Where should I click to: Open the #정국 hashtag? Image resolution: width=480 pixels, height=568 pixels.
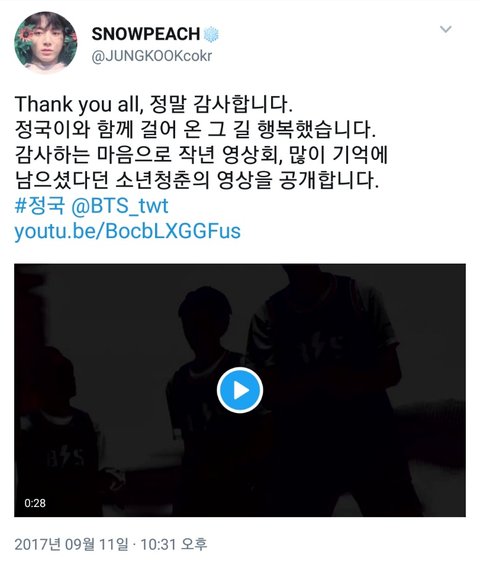[x=40, y=206]
